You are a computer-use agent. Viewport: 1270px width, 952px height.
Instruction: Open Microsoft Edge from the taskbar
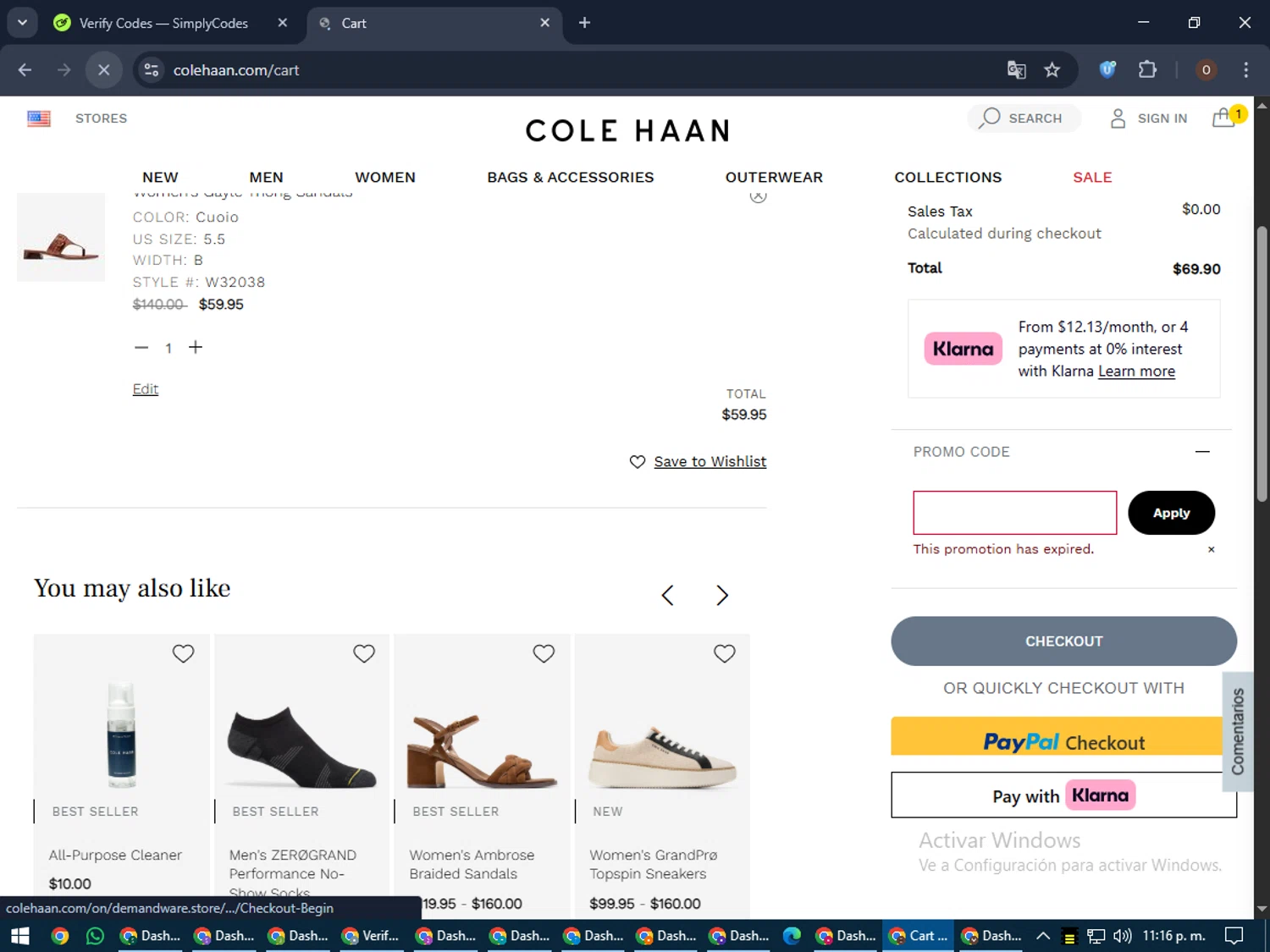coord(792,936)
